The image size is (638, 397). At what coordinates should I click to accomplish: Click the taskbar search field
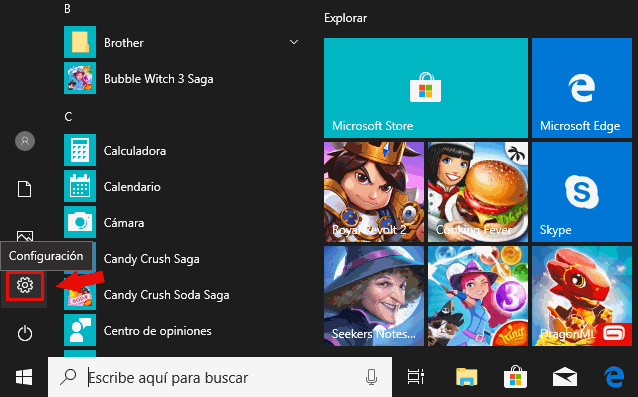tap(220, 377)
